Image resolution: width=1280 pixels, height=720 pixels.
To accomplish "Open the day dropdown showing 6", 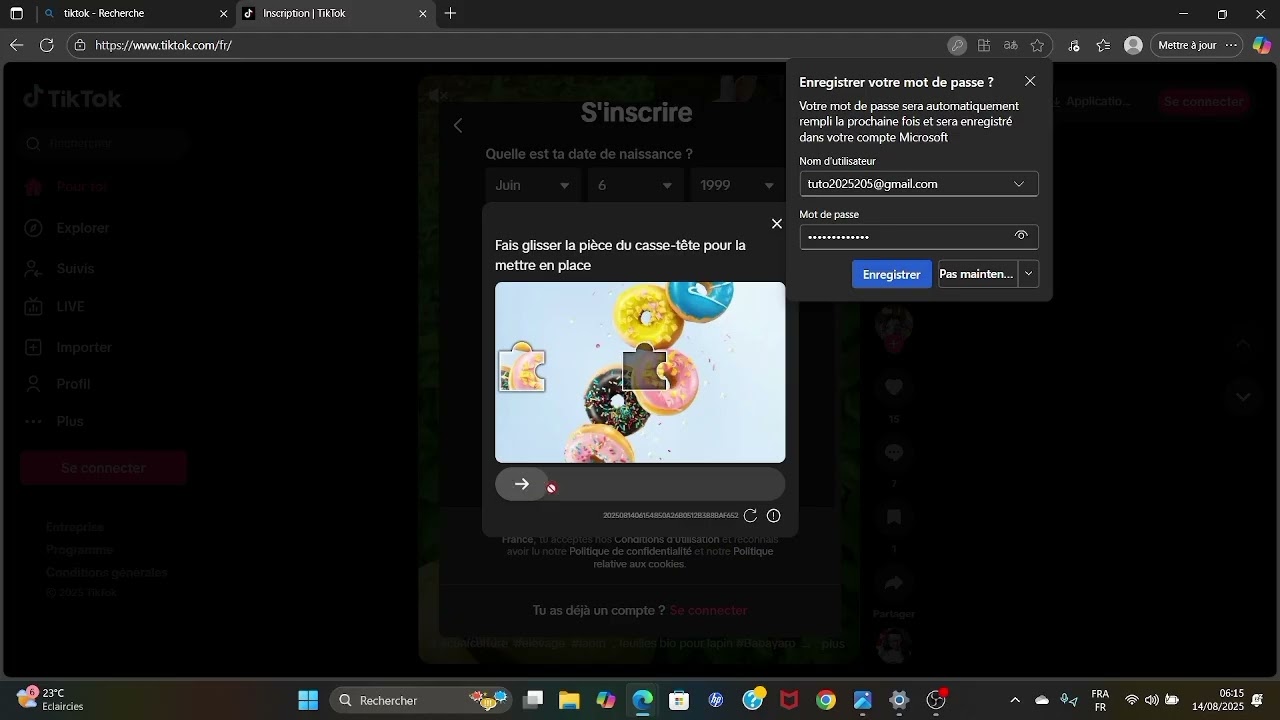I will 635,185.
